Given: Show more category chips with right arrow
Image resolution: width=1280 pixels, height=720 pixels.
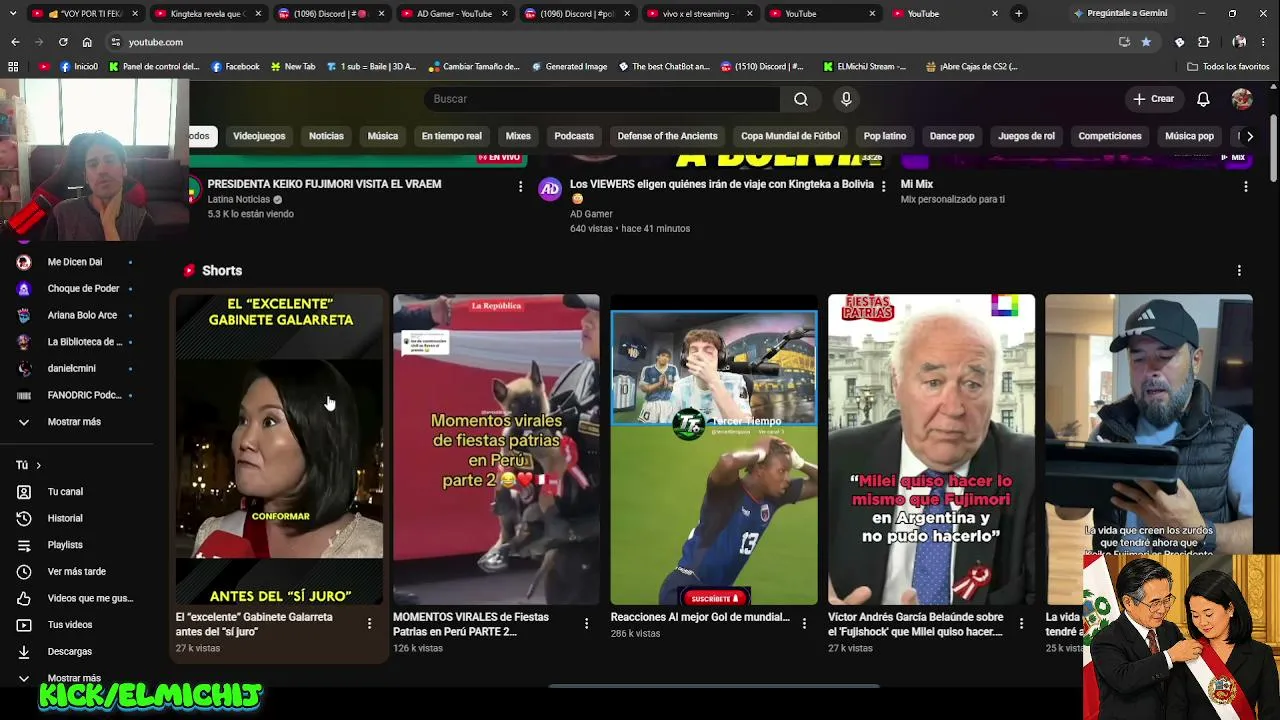Looking at the screenshot, I should coord(1249,136).
